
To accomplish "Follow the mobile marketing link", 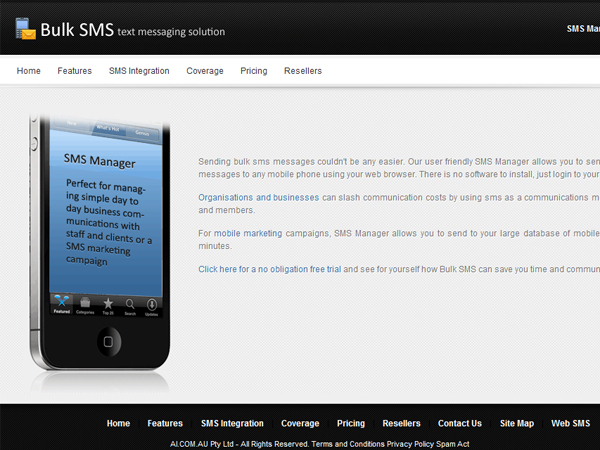I will pos(248,233).
